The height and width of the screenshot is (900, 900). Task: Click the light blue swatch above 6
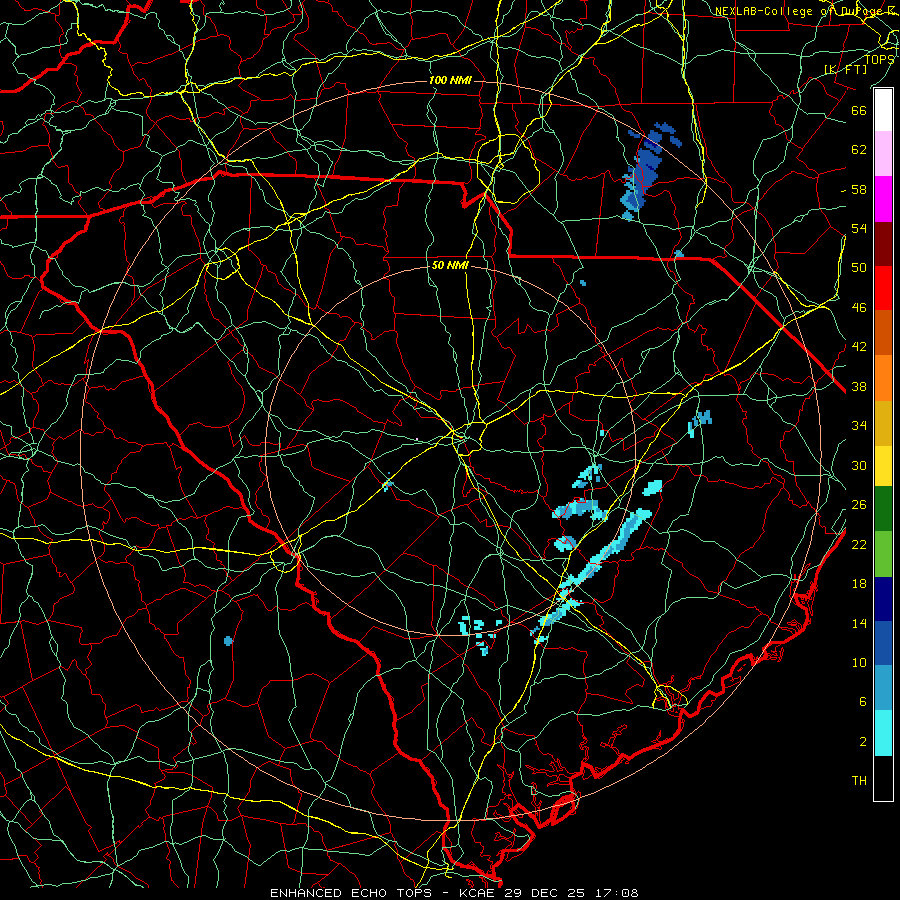(x=883, y=688)
